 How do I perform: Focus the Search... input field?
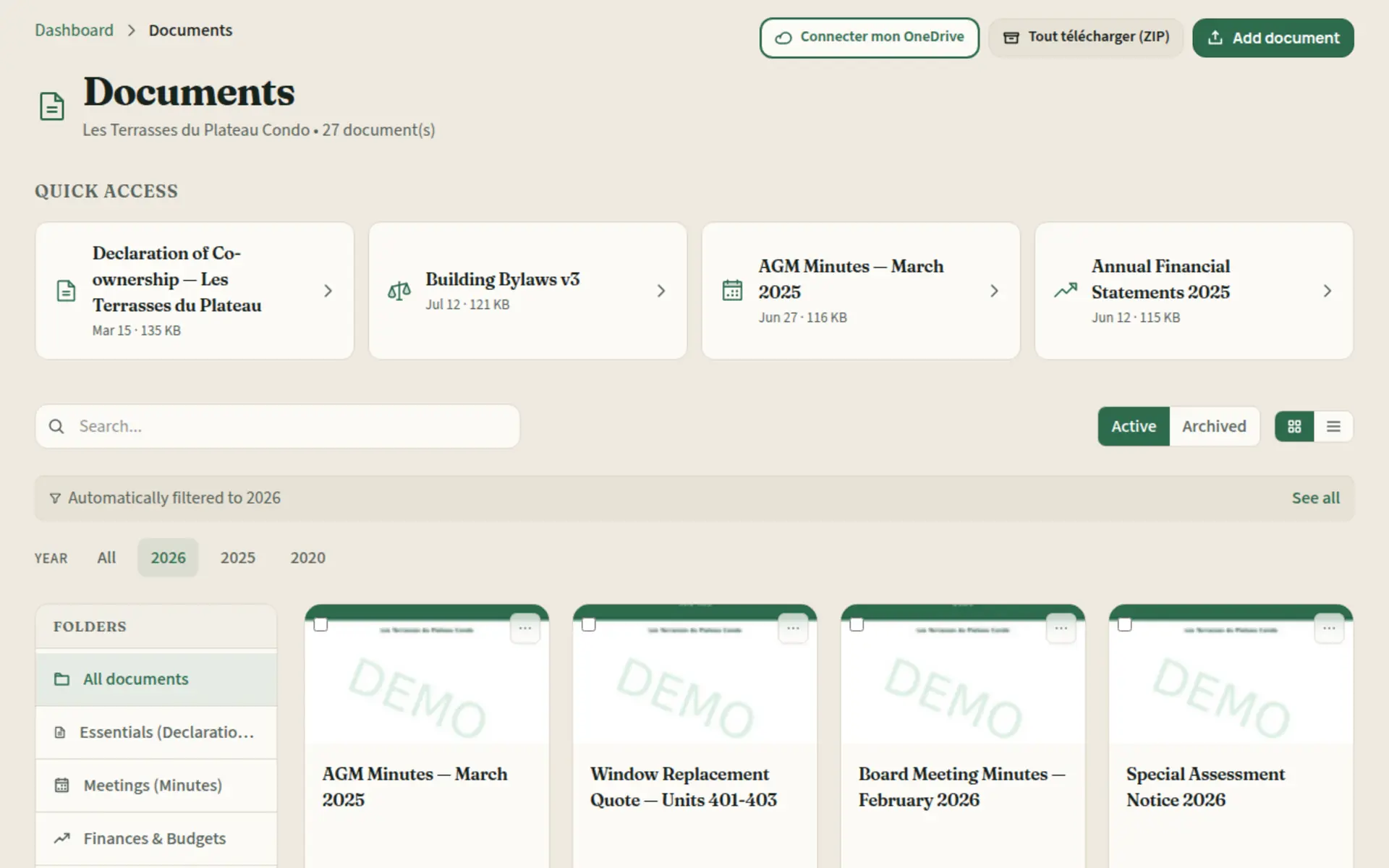pyautogui.click(x=278, y=427)
